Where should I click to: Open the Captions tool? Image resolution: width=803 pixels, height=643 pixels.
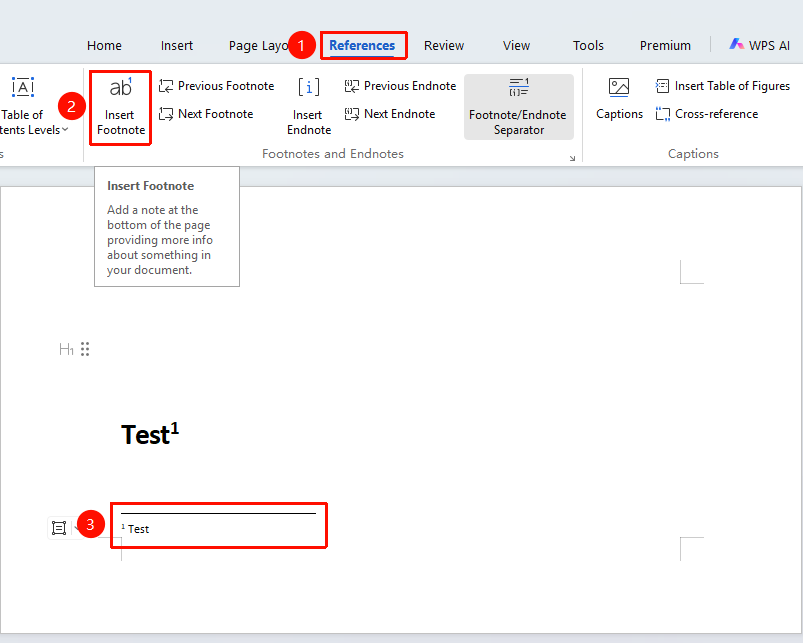(x=619, y=99)
